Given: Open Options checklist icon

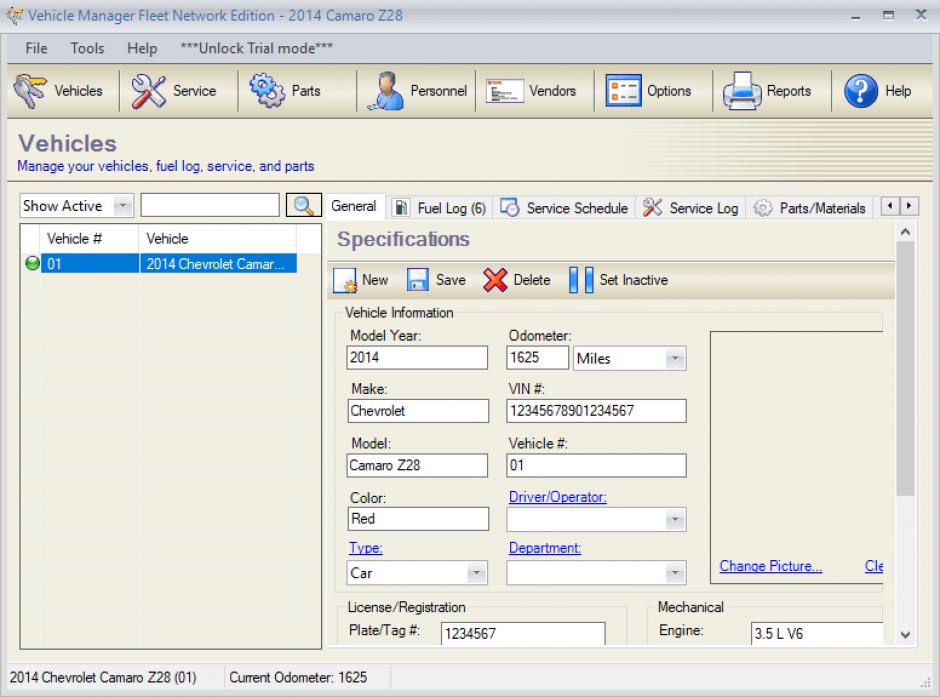Looking at the screenshot, I should [x=623, y=90].
